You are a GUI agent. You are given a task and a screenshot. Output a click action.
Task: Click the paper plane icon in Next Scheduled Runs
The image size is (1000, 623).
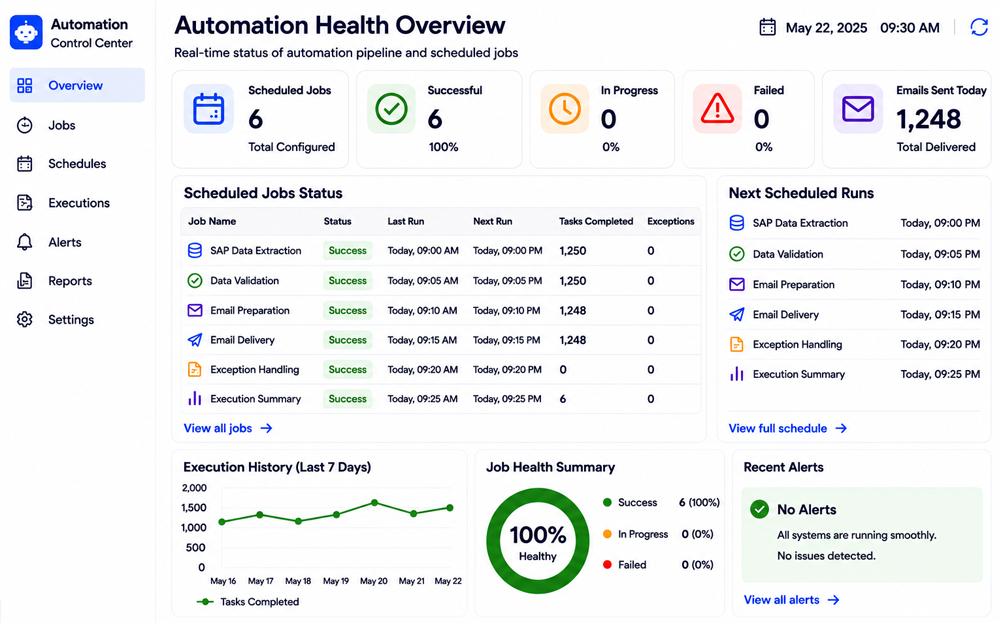[737, 314]
